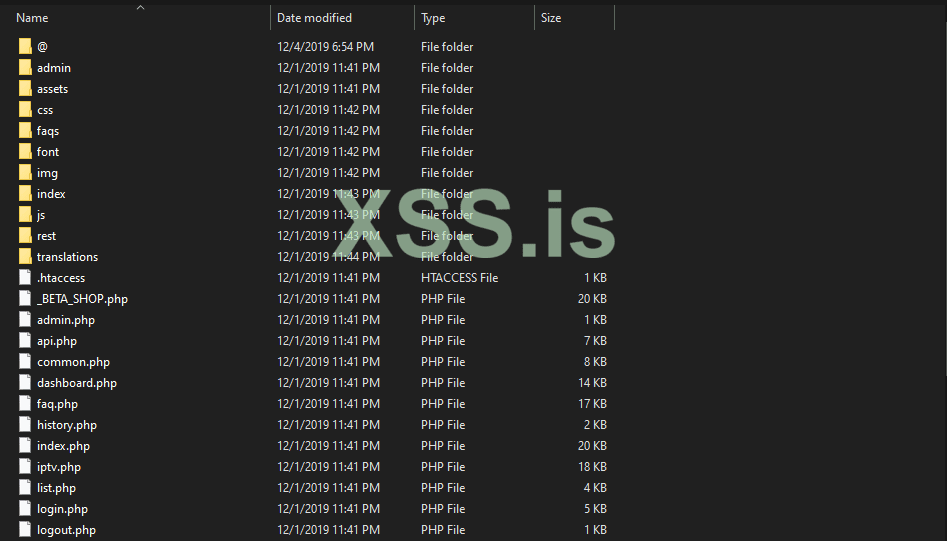The image size is (947, 541).
Task: Click the rest folder icon
Action: coord(25,235)
